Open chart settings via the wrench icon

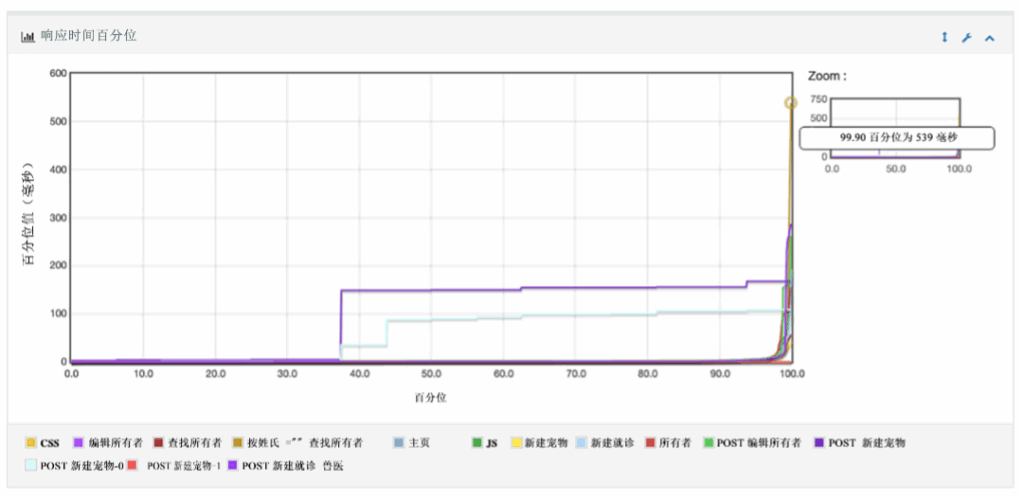point(967,37)
